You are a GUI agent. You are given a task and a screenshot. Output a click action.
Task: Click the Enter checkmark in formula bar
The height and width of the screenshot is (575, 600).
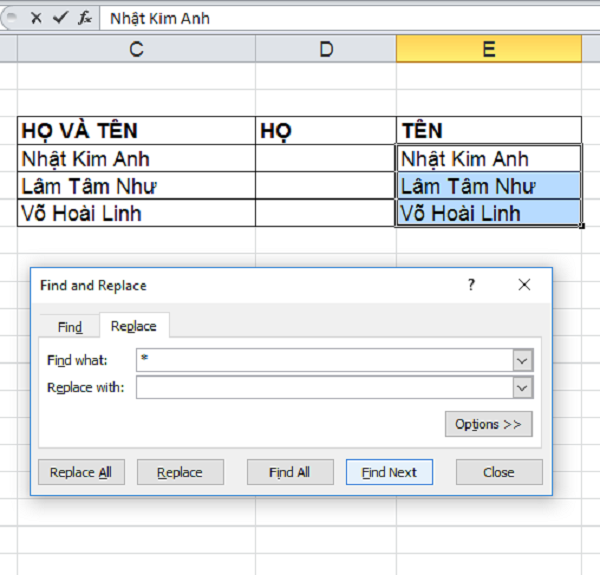point(60,18)
